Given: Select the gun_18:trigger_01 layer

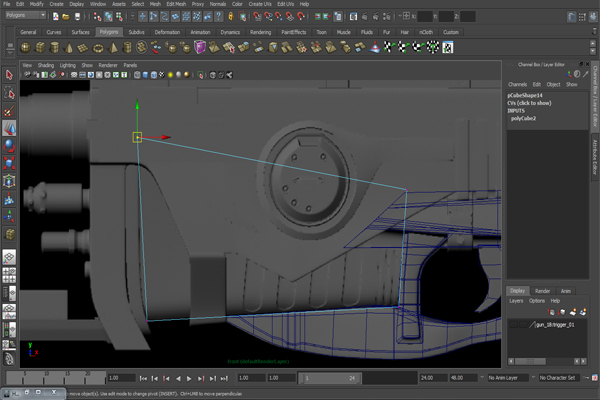Looking at the screenshot, I should tap(554, 325).
